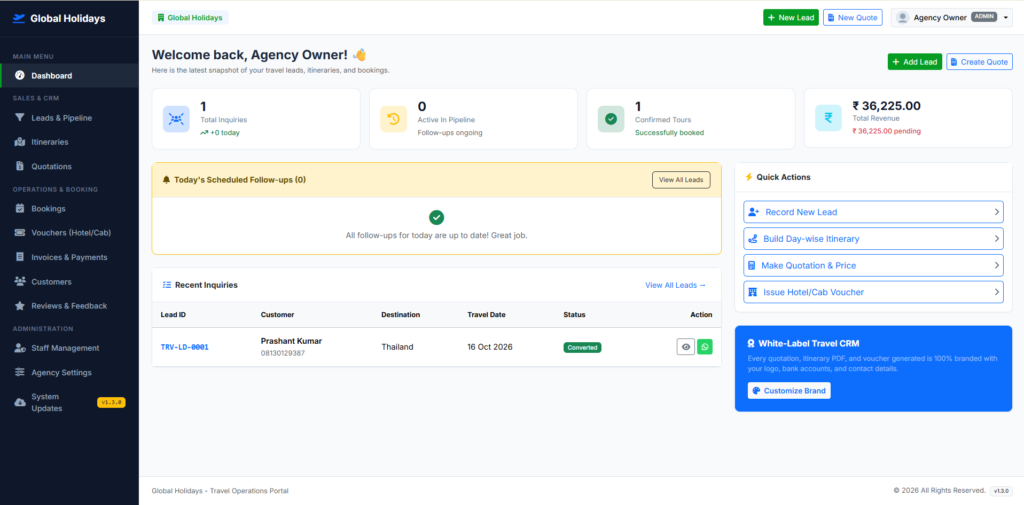
Task: Click the Invoices & Payments receipt icon
Action: (x=20, y=257)
